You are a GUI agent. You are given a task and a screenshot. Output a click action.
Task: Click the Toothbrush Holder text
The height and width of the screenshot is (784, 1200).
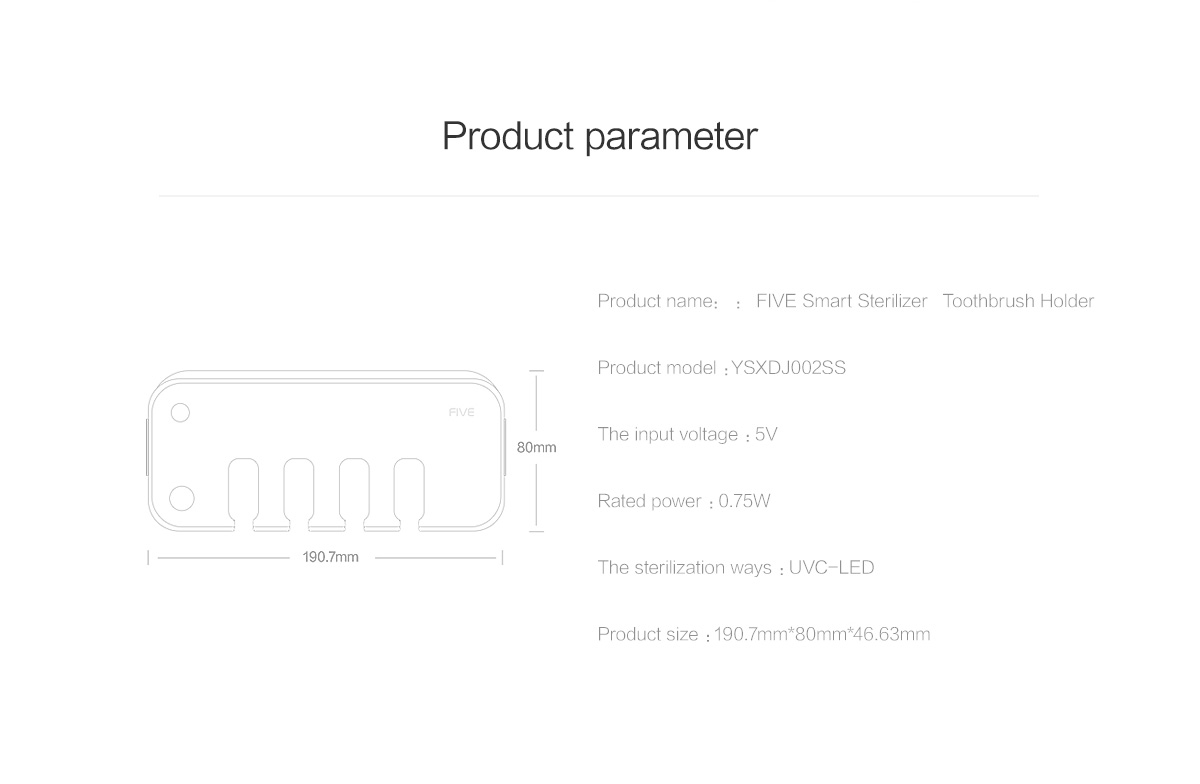click(x=1018, y=301)
